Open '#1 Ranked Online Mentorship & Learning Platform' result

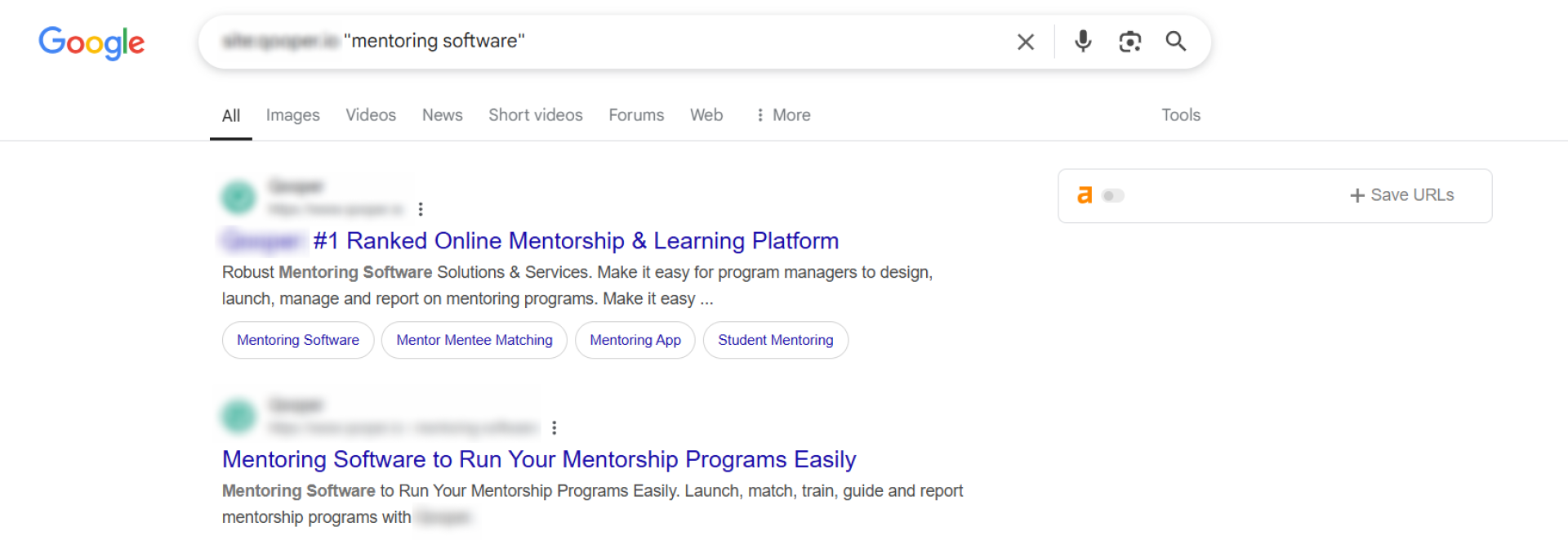point(576,241)
